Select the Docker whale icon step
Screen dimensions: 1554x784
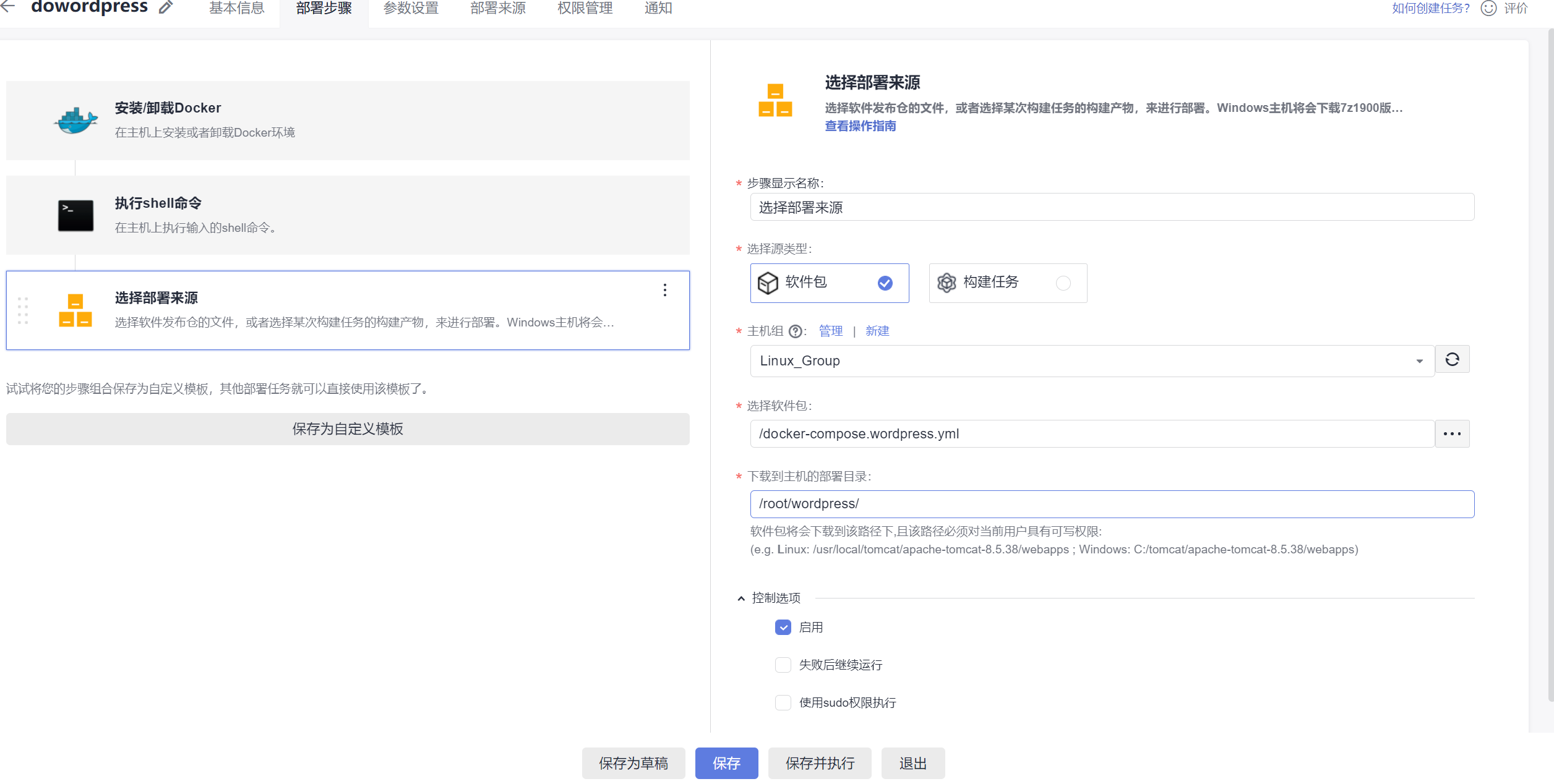coord(75,120)
